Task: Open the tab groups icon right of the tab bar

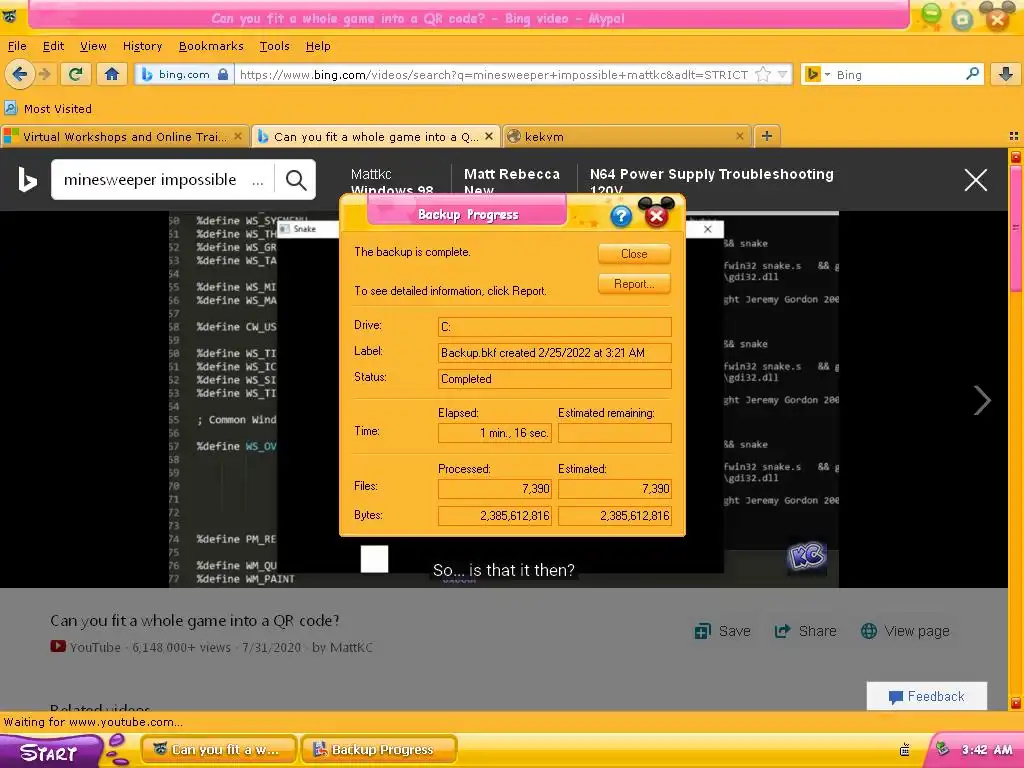Action: (x=1014, y=136)
